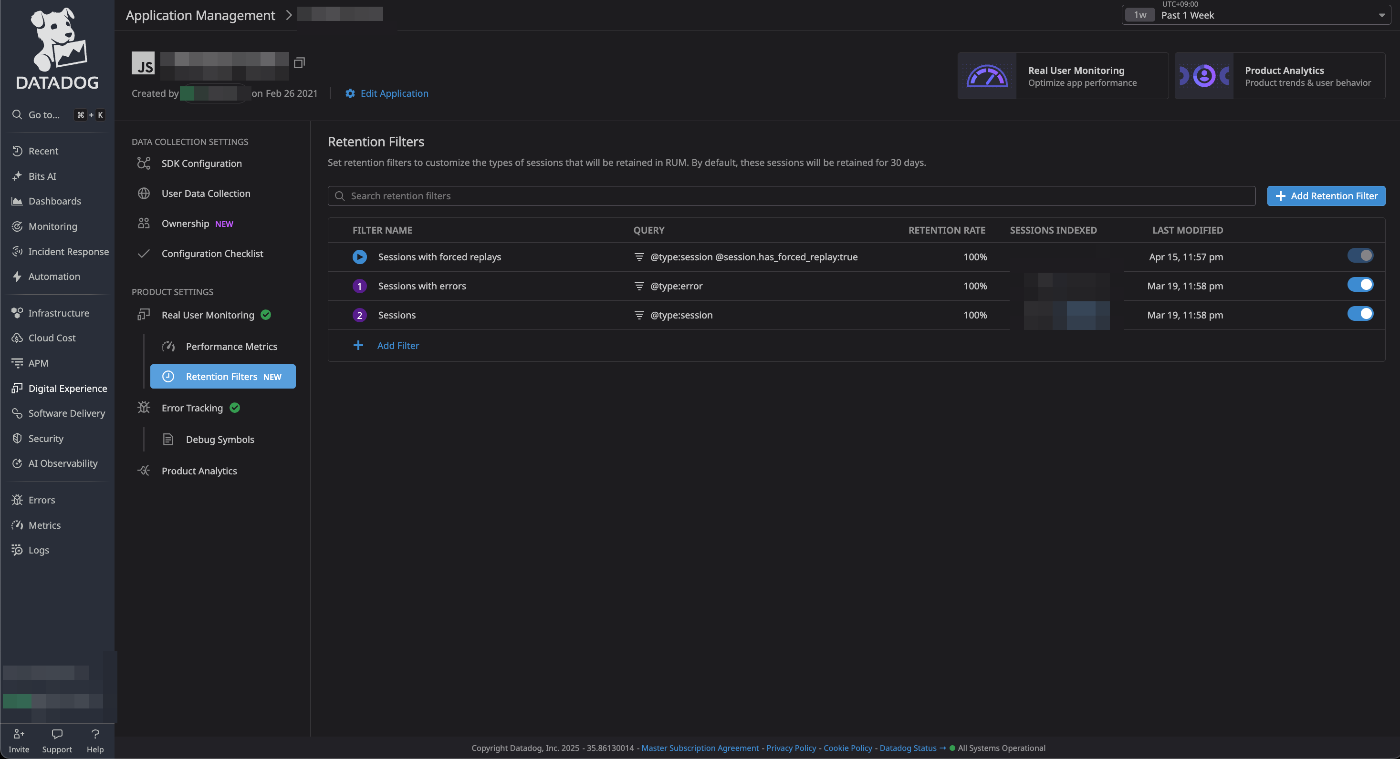
Task: Click the Logs sidebar icon
Action: (17, 550)
